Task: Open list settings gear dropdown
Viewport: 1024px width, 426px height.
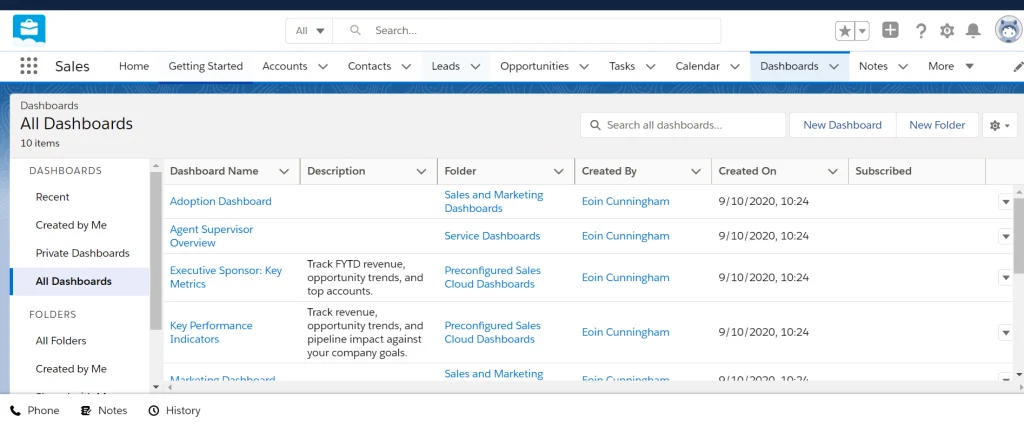Action: pyautogui.click(x=1000, y=125)
